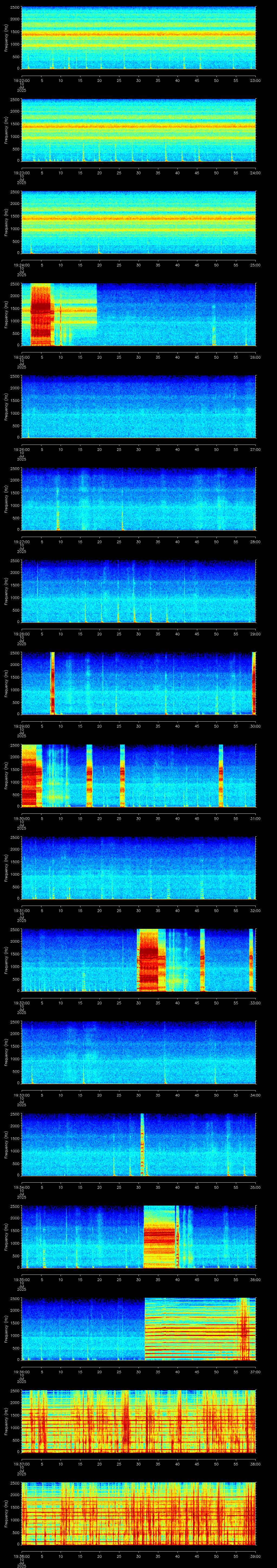Image resolution: width=277 pixels, height=1568 pixels.
Task: Select the 19:26:00 start time label
Action: click(x=21, y=450)
